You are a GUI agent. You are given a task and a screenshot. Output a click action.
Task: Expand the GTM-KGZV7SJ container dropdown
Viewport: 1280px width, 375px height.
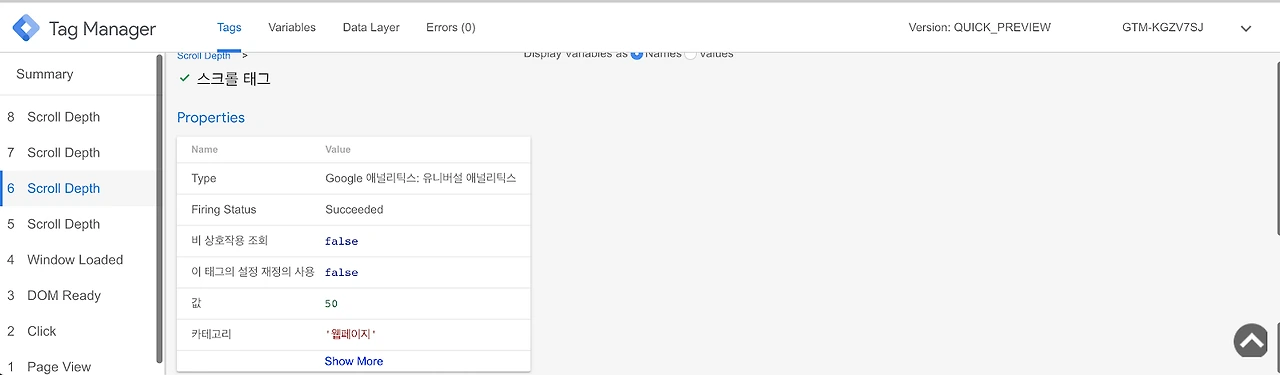coord(1246,29)
